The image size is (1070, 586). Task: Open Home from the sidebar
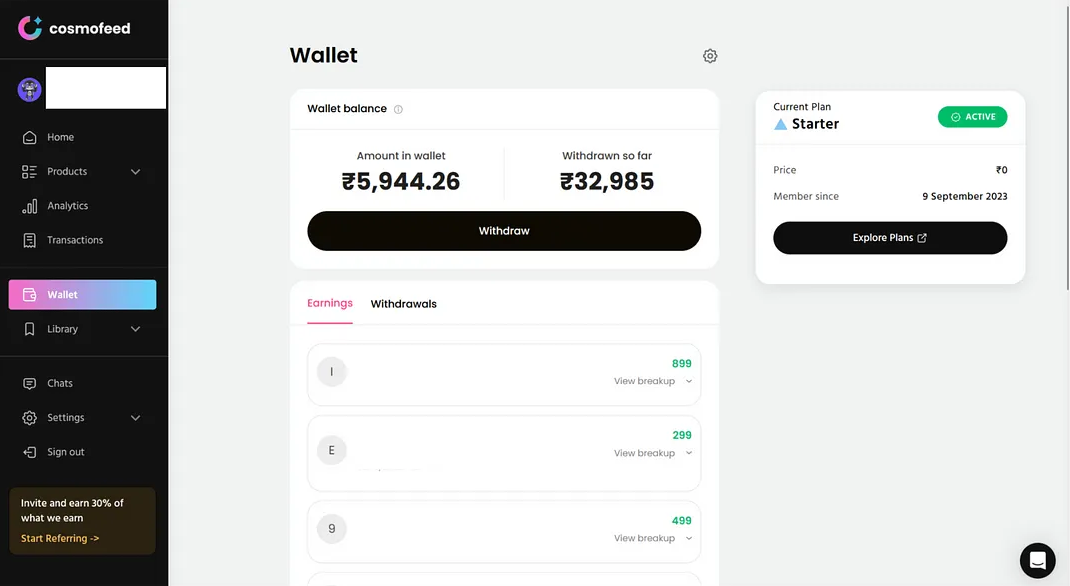click(x=60, y=137)
